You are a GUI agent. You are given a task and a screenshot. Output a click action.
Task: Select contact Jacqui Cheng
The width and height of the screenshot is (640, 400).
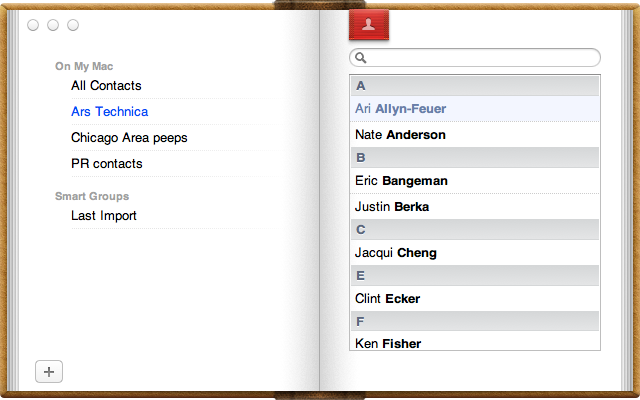[x=475, y=253]
